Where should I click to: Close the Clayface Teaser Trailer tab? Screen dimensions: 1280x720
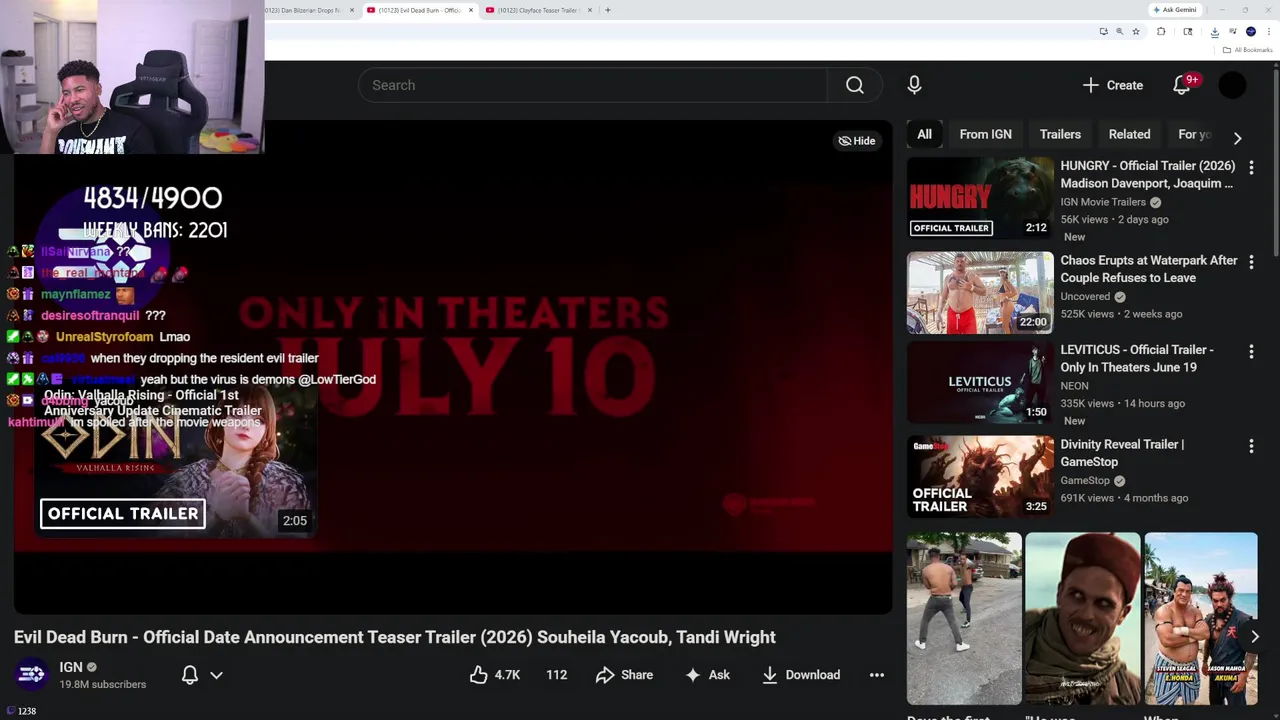pos(590,10)
